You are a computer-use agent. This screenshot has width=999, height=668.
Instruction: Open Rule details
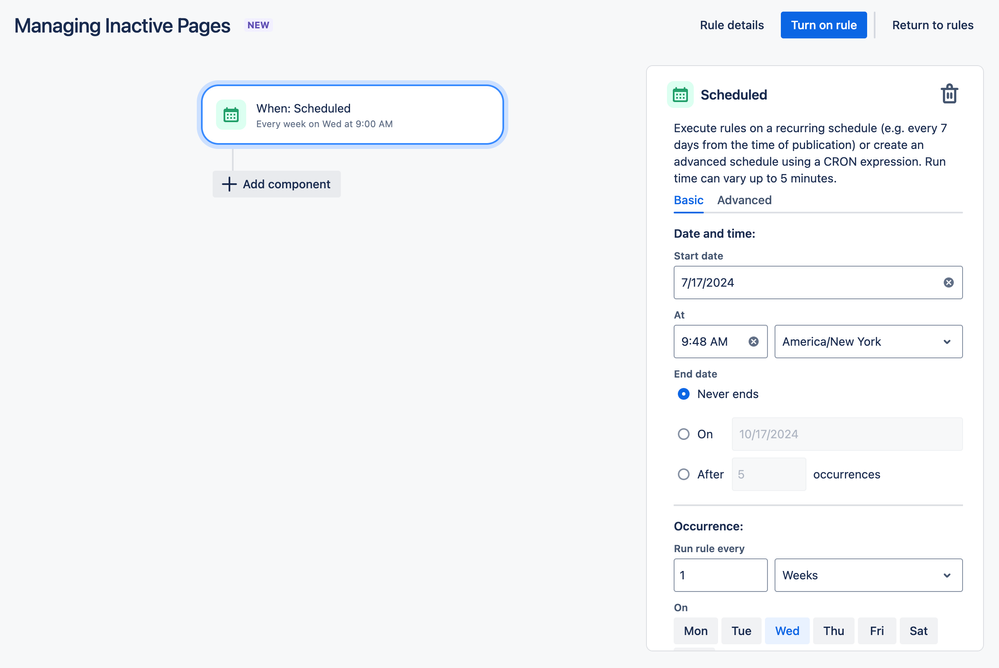point(732,25)
